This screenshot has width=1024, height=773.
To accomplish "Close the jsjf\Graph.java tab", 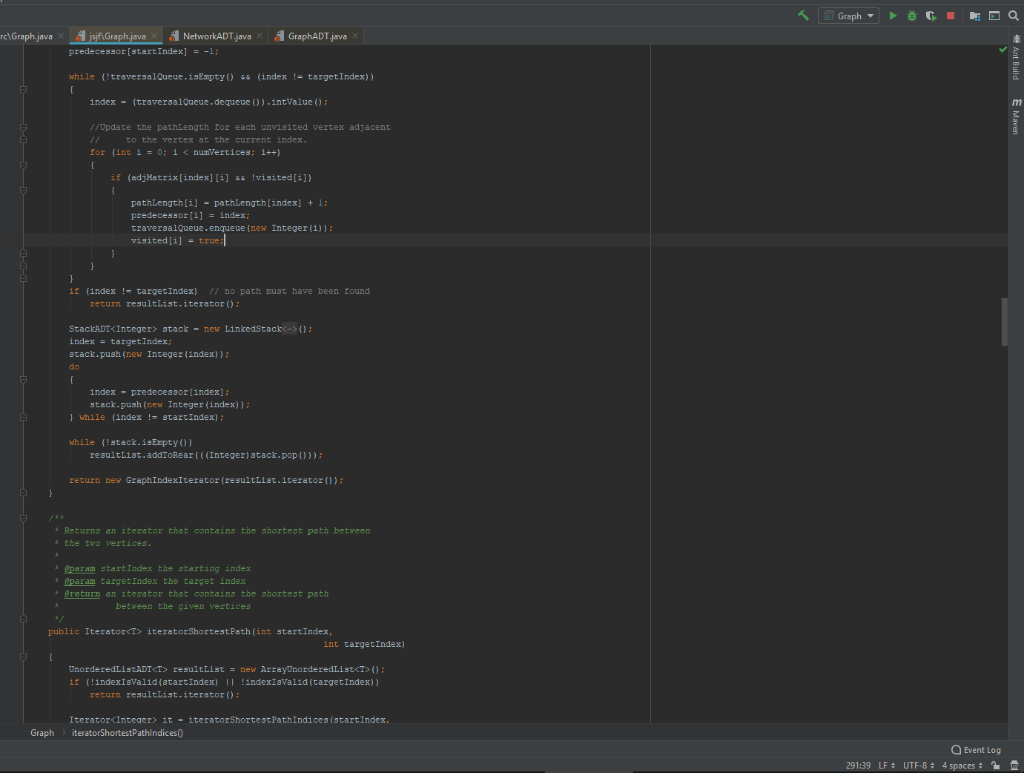I will tap(154, 36).
